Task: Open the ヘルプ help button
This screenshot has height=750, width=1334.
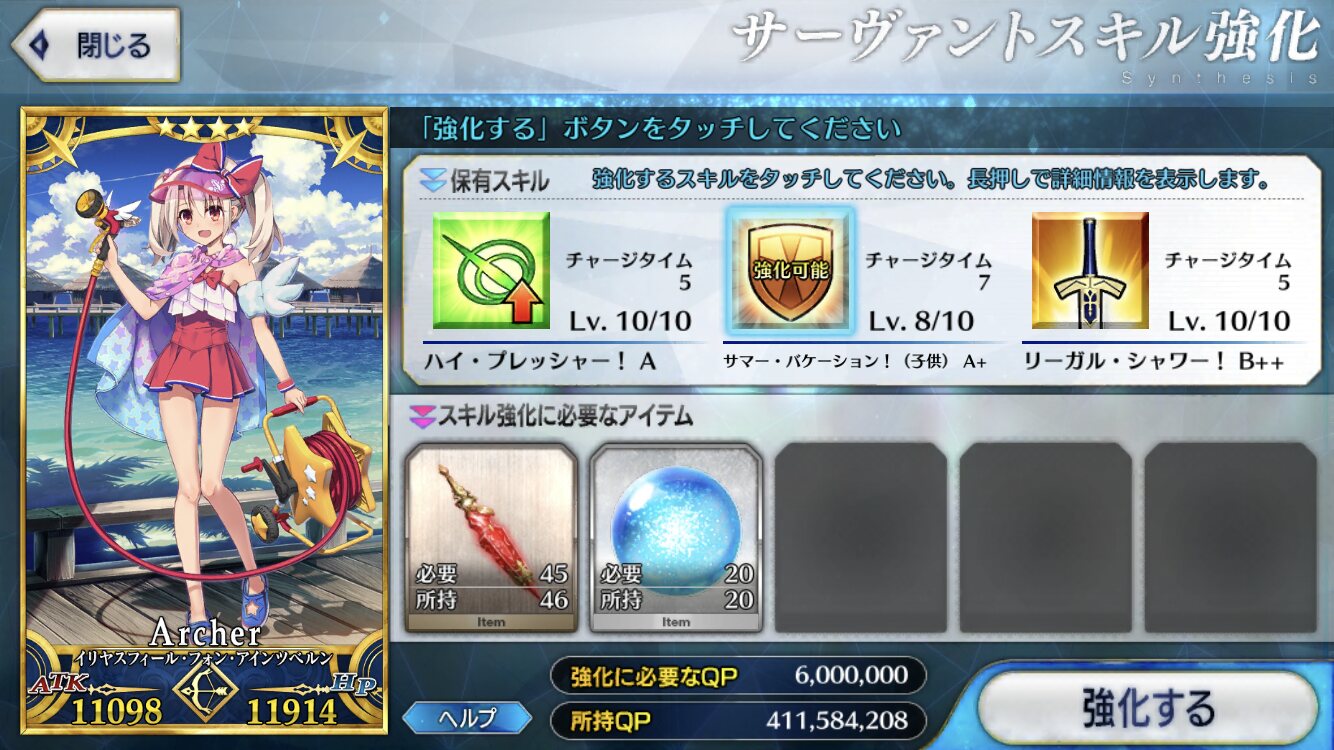Action: tap(467, 718)
